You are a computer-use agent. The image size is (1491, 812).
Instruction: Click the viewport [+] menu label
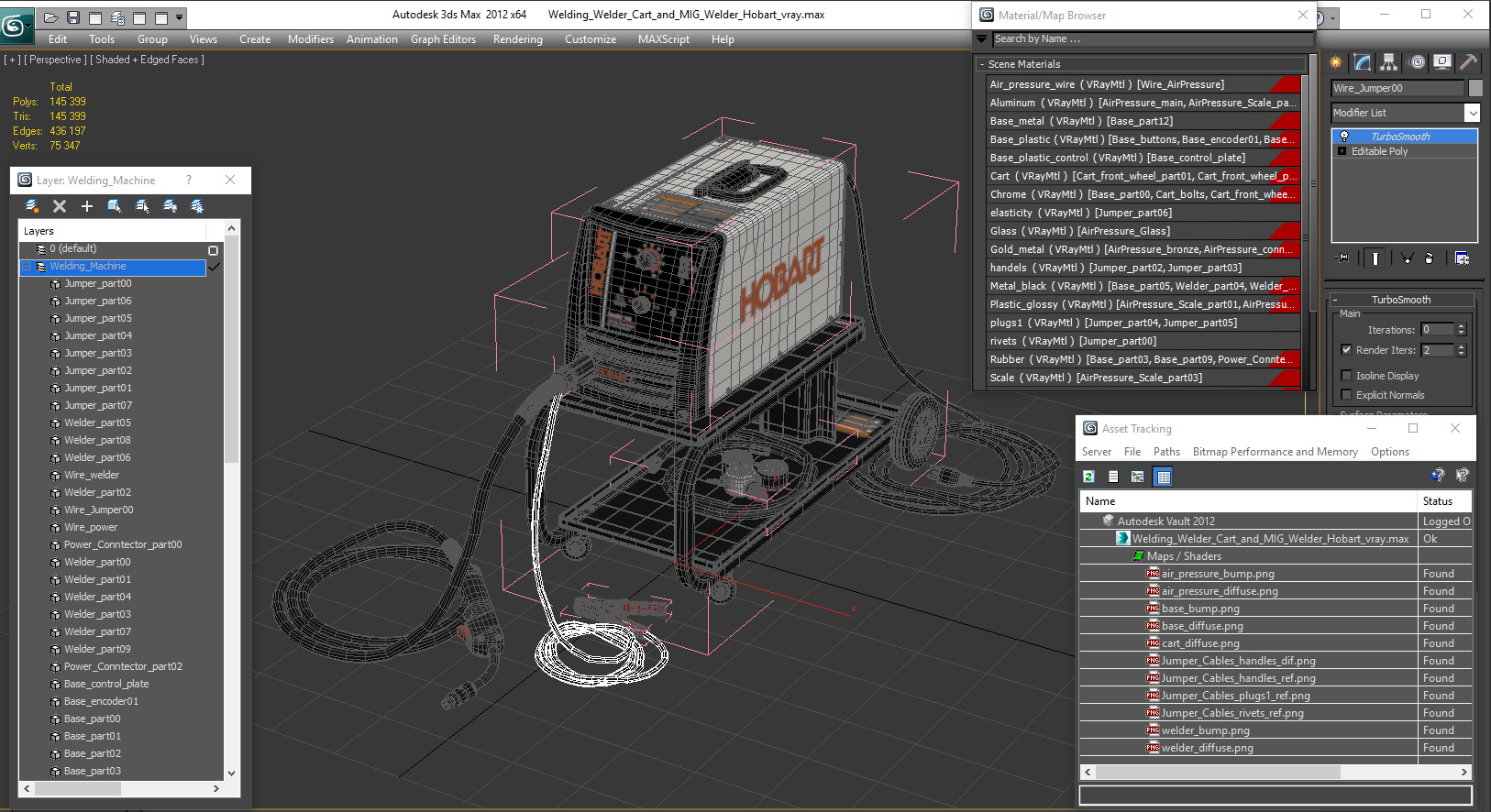click(12, 60)
